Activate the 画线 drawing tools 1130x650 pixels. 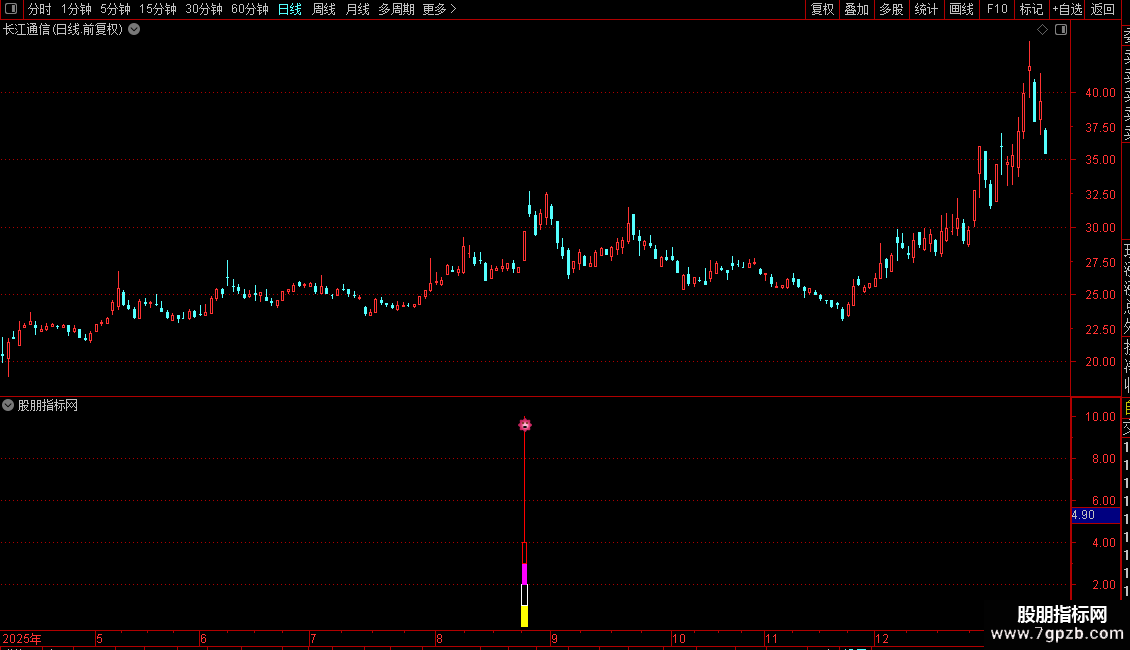pos(961,9)
